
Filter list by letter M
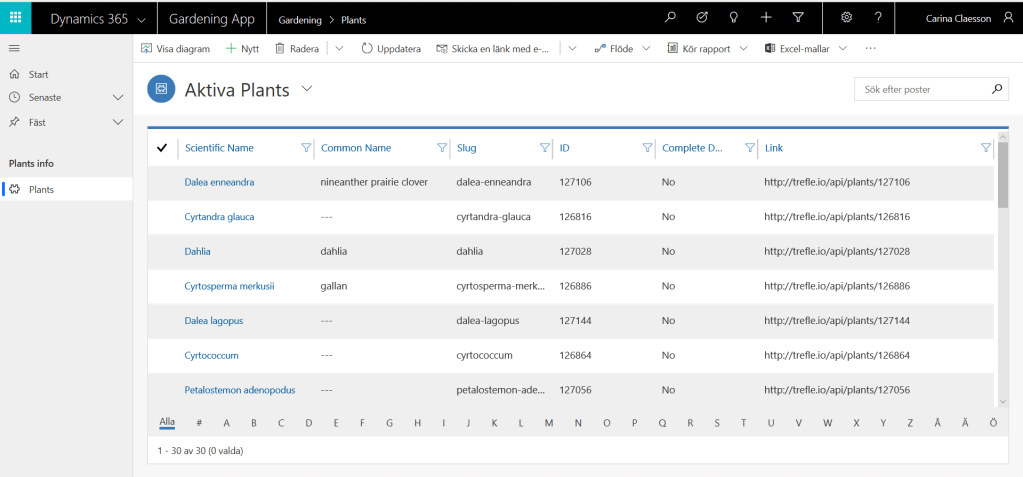coord(549,423)
